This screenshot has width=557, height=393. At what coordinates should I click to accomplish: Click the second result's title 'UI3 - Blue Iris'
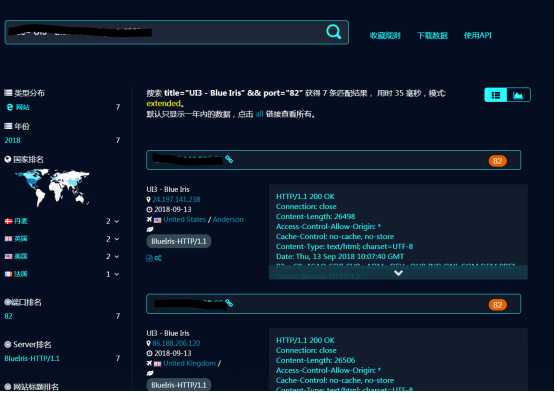(x=168, y=333)
